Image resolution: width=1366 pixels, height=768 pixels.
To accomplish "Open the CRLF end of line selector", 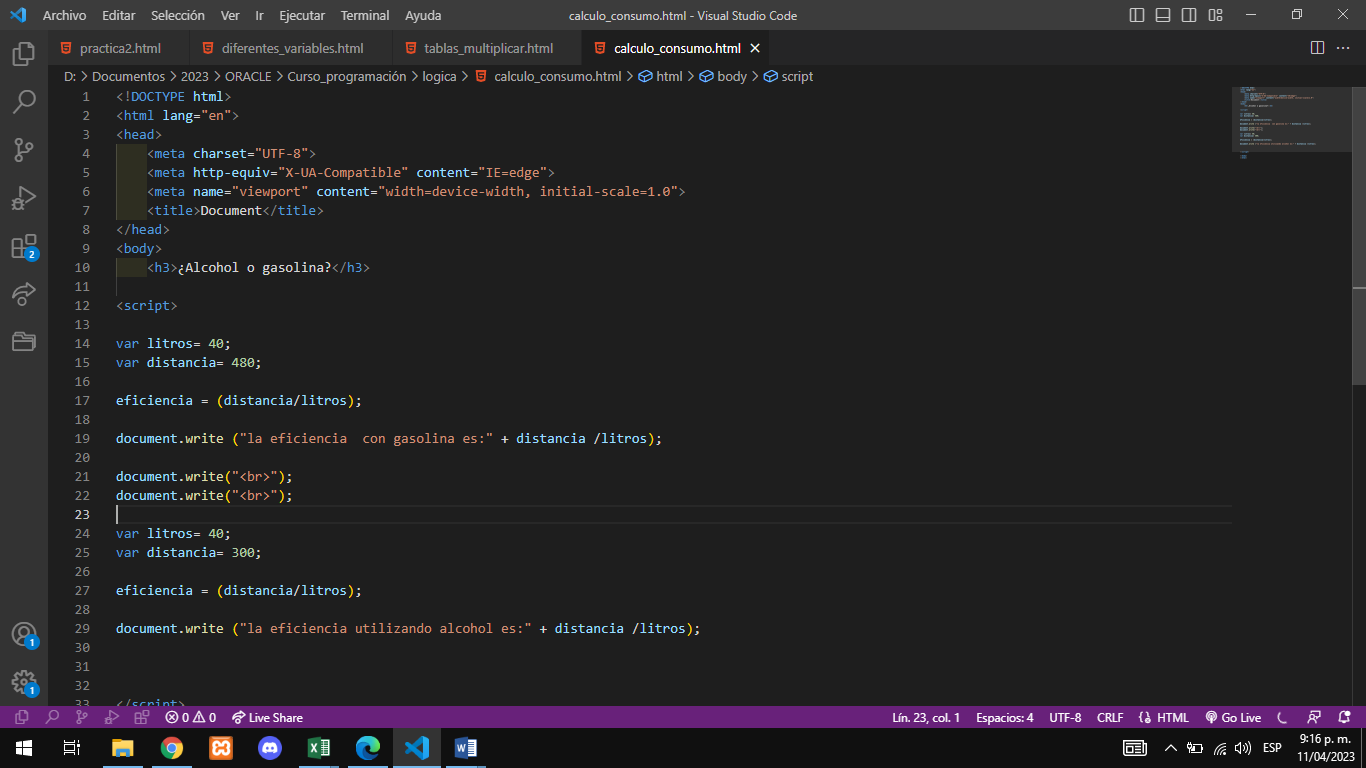I will (1110, 717).
